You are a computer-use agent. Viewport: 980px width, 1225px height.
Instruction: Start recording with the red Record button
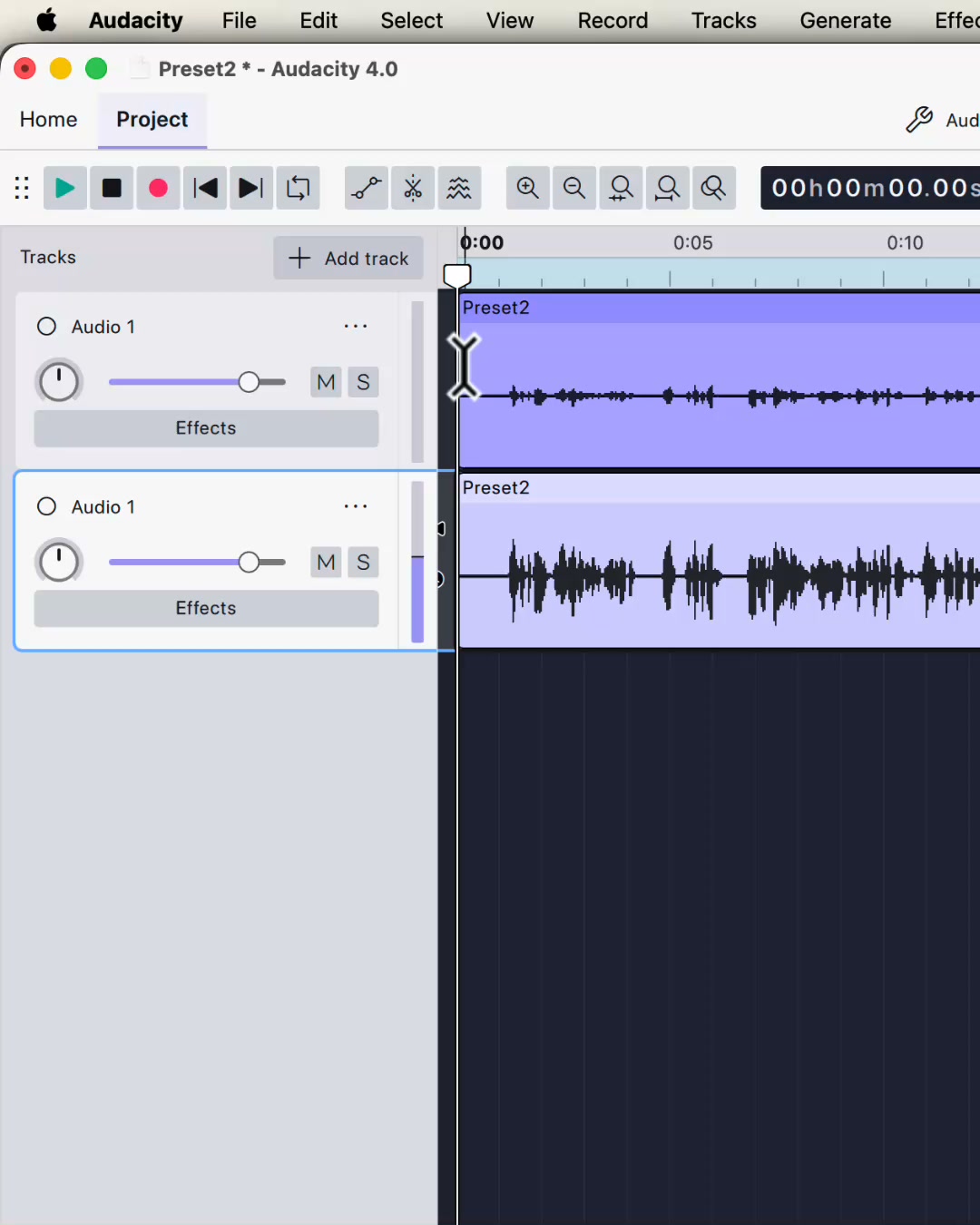pyautogui.click(x=158, y=188)
